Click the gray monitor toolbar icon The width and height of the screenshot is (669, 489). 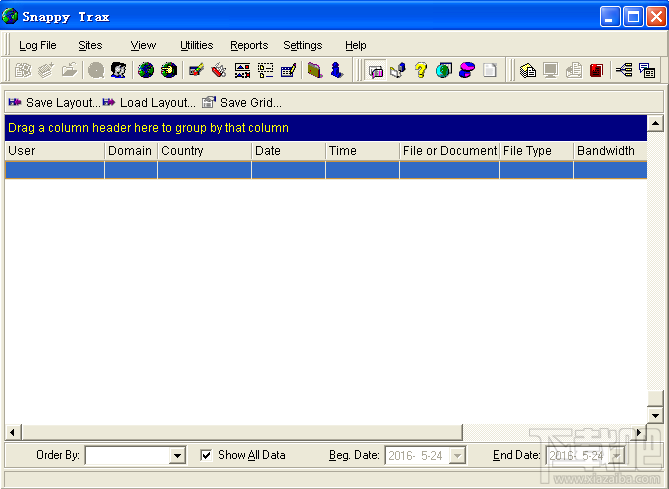click(x=551, y=70)
